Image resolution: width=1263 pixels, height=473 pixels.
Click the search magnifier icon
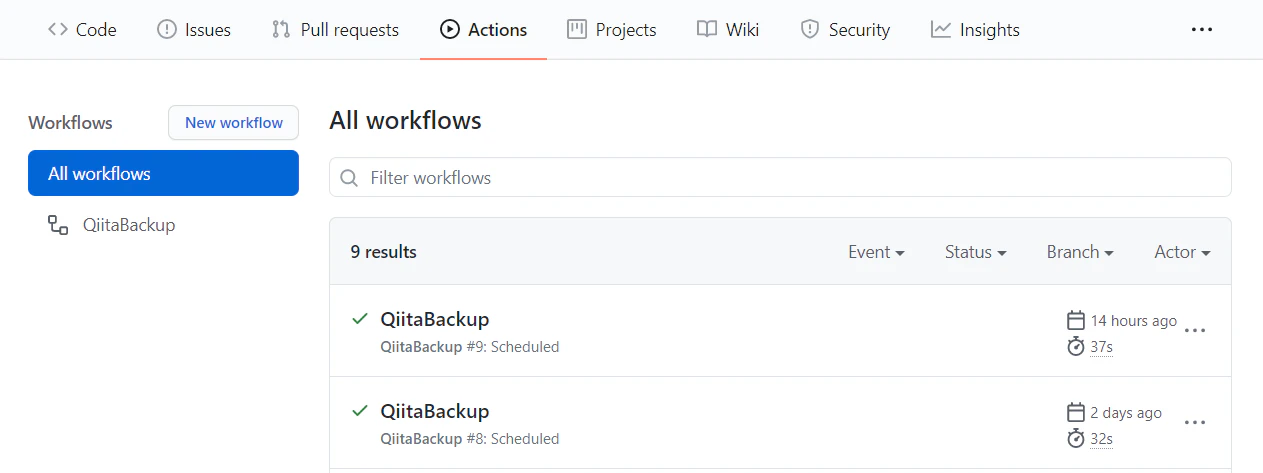pyautogui.click(x=349, y=178)
